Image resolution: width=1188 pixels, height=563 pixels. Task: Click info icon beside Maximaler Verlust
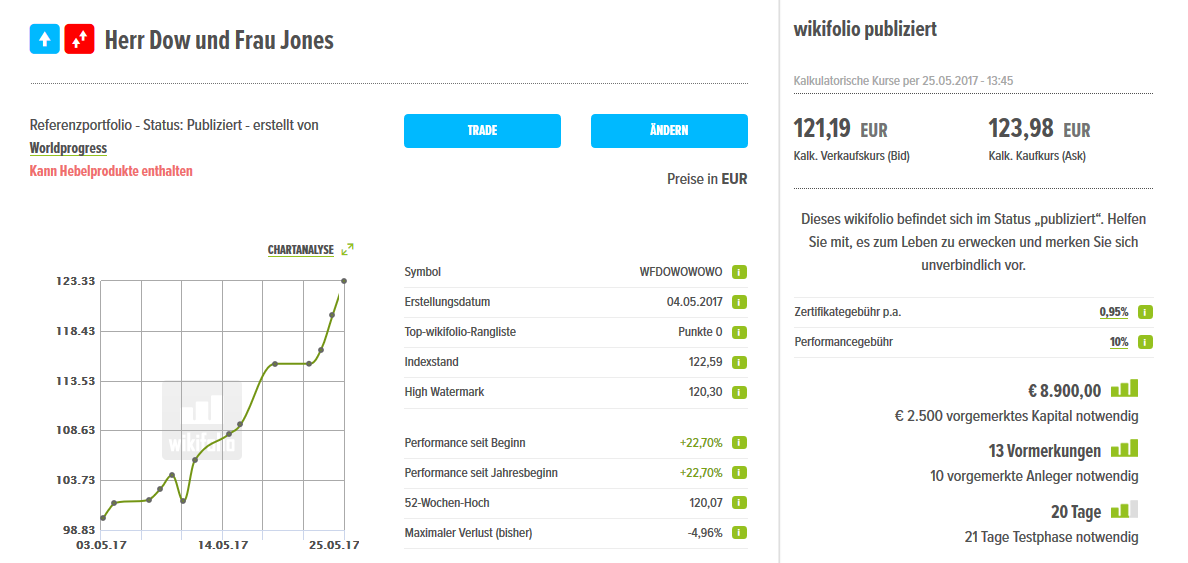click(x=739, y=533)
